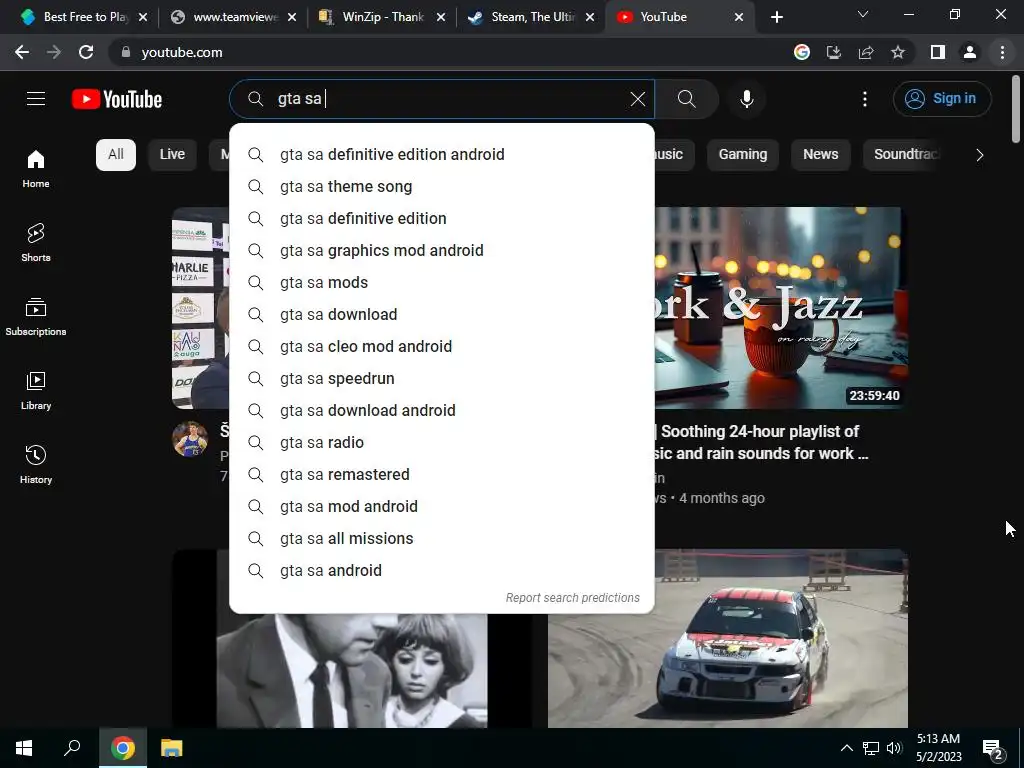Choose suggestion 'gta sa radio'
Screen dimensions: 1024x768
pos(442,443)
